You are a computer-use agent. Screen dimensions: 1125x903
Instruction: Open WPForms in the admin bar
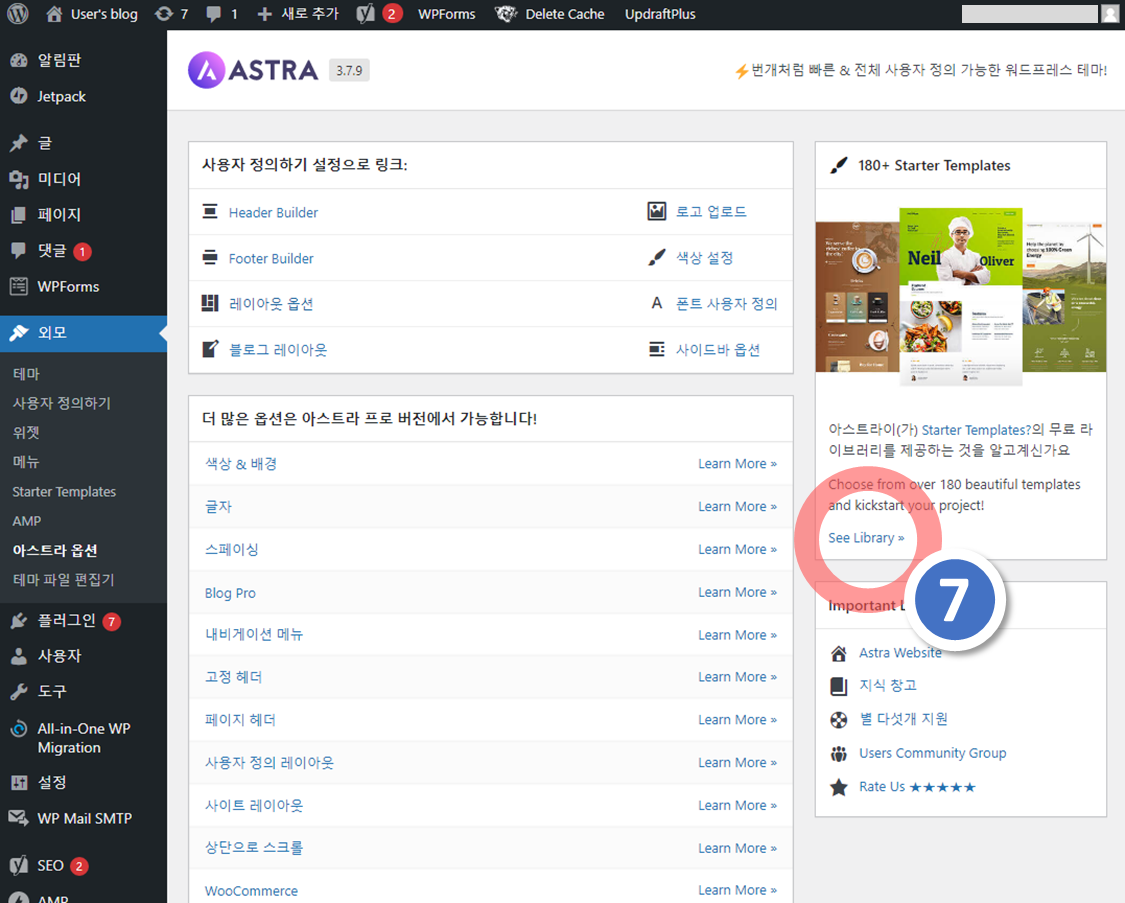(446, 14)
